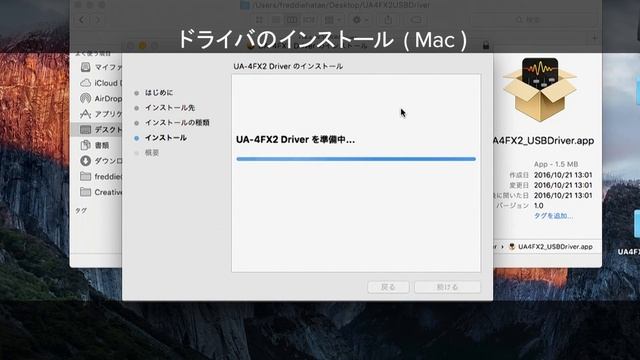Select the インストール先 step in installer
640x360 pixels.
click(x=170, y=108)
